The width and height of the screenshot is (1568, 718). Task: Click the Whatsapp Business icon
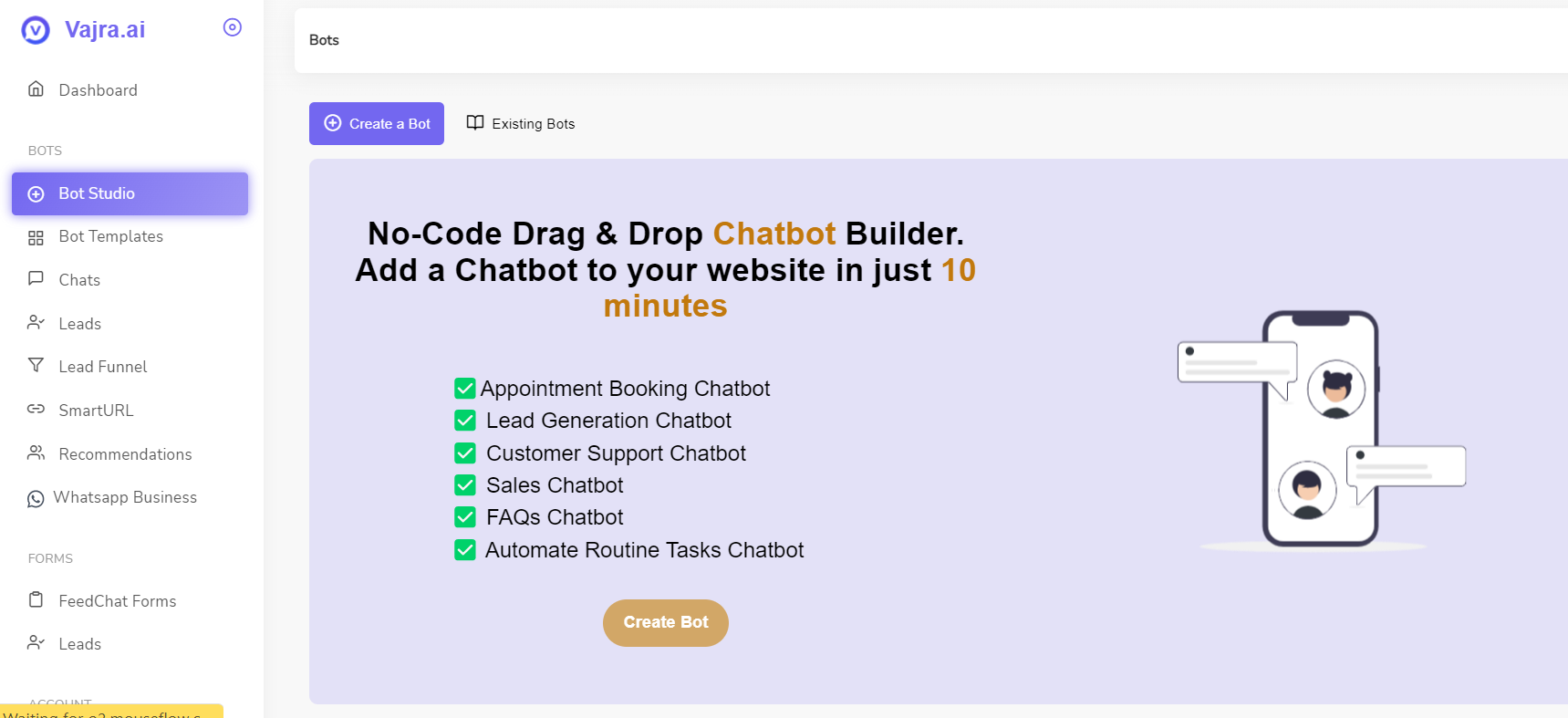36,498
